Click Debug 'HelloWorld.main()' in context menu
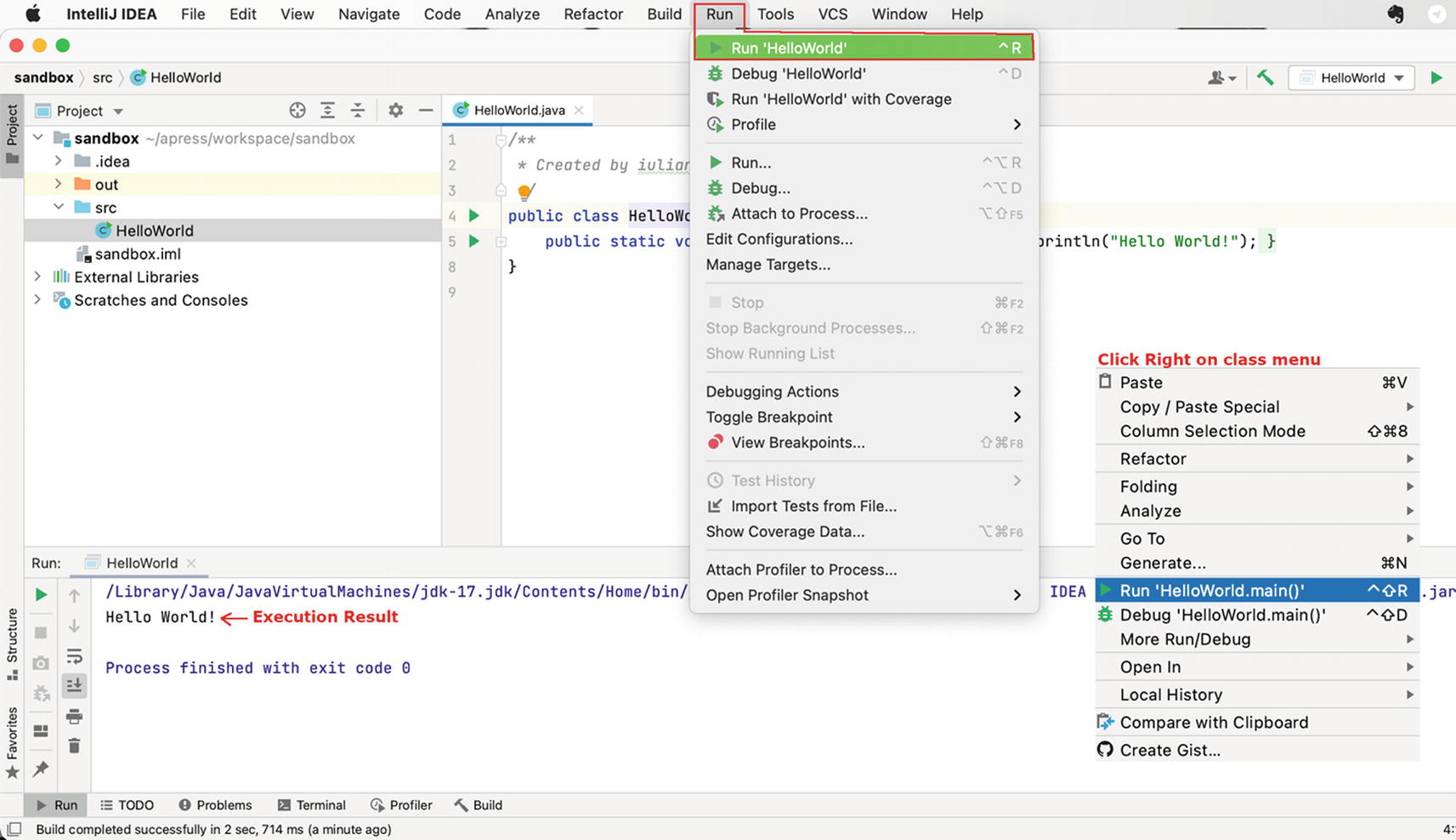 1257,615
